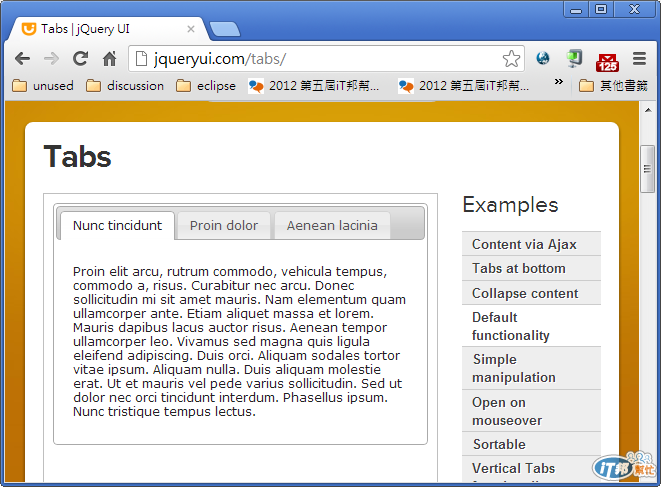
Task: Open the Simple manipulation example
Action: tap(531, 368)
